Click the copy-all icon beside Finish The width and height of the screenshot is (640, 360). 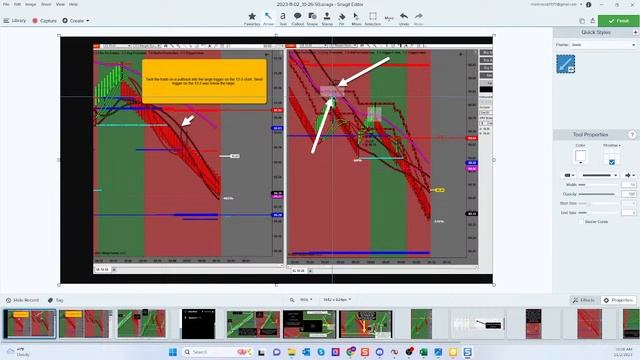[582, 21]
